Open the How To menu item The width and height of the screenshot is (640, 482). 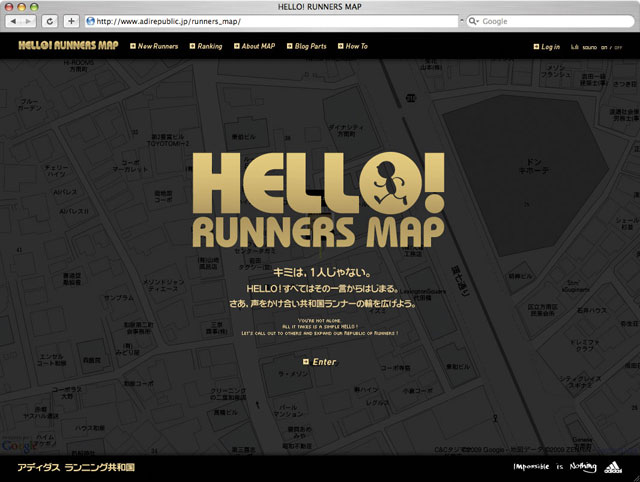point(353,46)
